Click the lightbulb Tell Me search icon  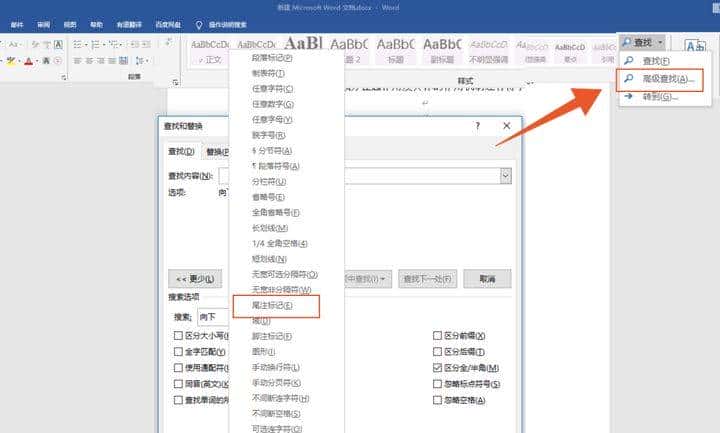[x=198, y=25]
